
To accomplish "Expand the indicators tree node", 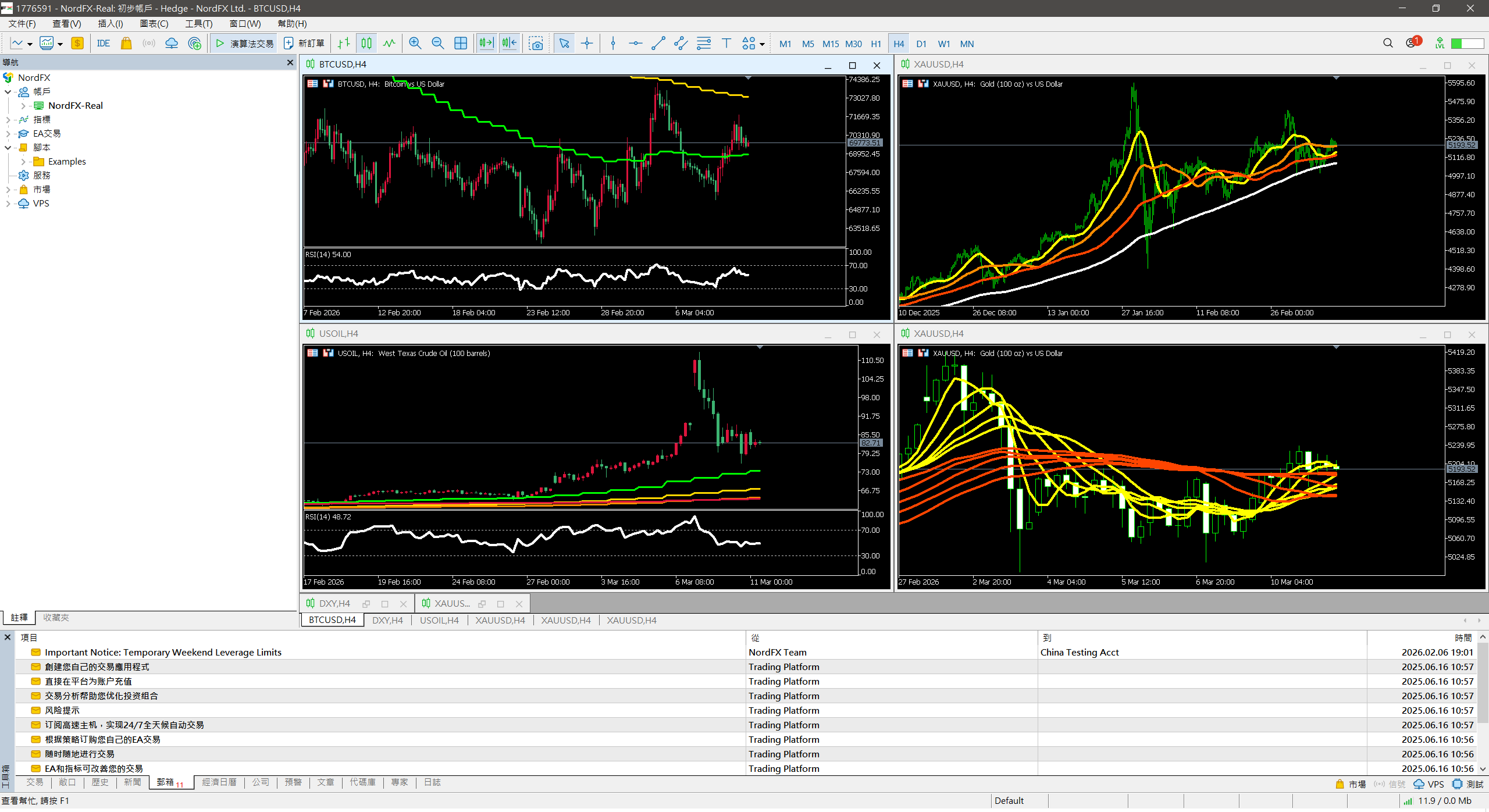I will coord(8,120).
